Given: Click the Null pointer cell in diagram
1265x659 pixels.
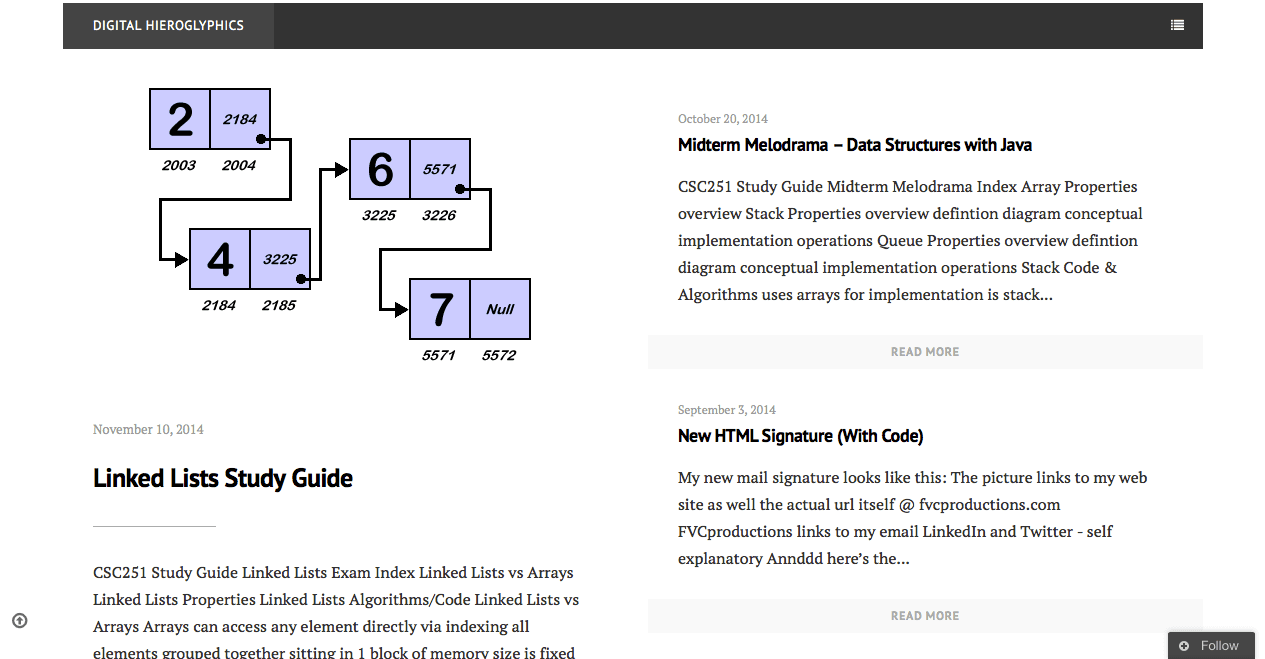Looking at the screenshot, I should (500, 309).
